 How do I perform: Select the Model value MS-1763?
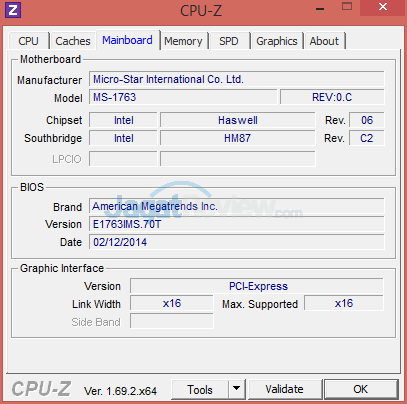pyautogui.click(x=183, y=97)
